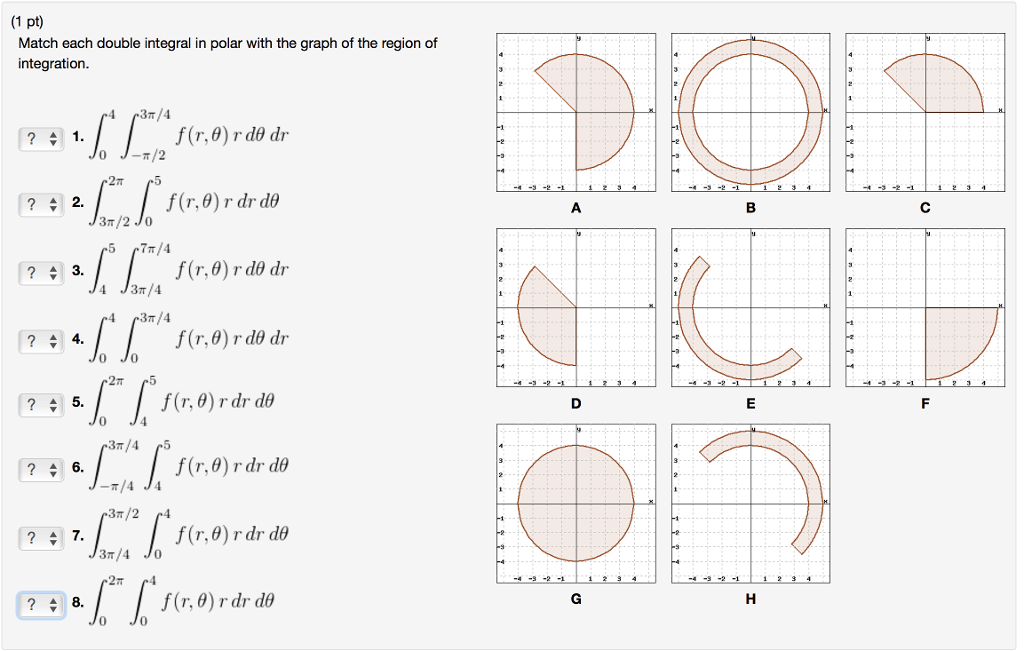
Task: Click the label A under the first graph
Action: click(575, 209)
